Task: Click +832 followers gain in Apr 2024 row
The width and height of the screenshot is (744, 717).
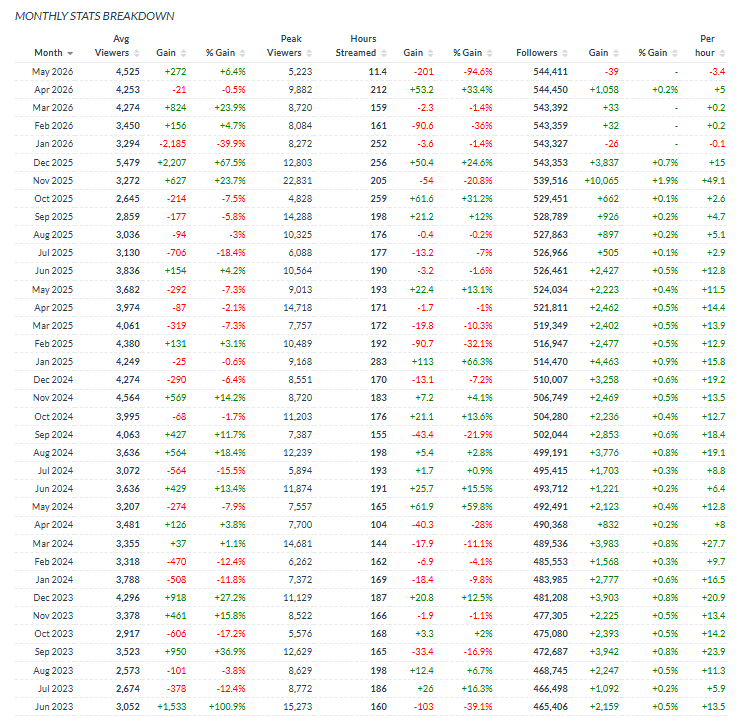Action: pos(607,525)
